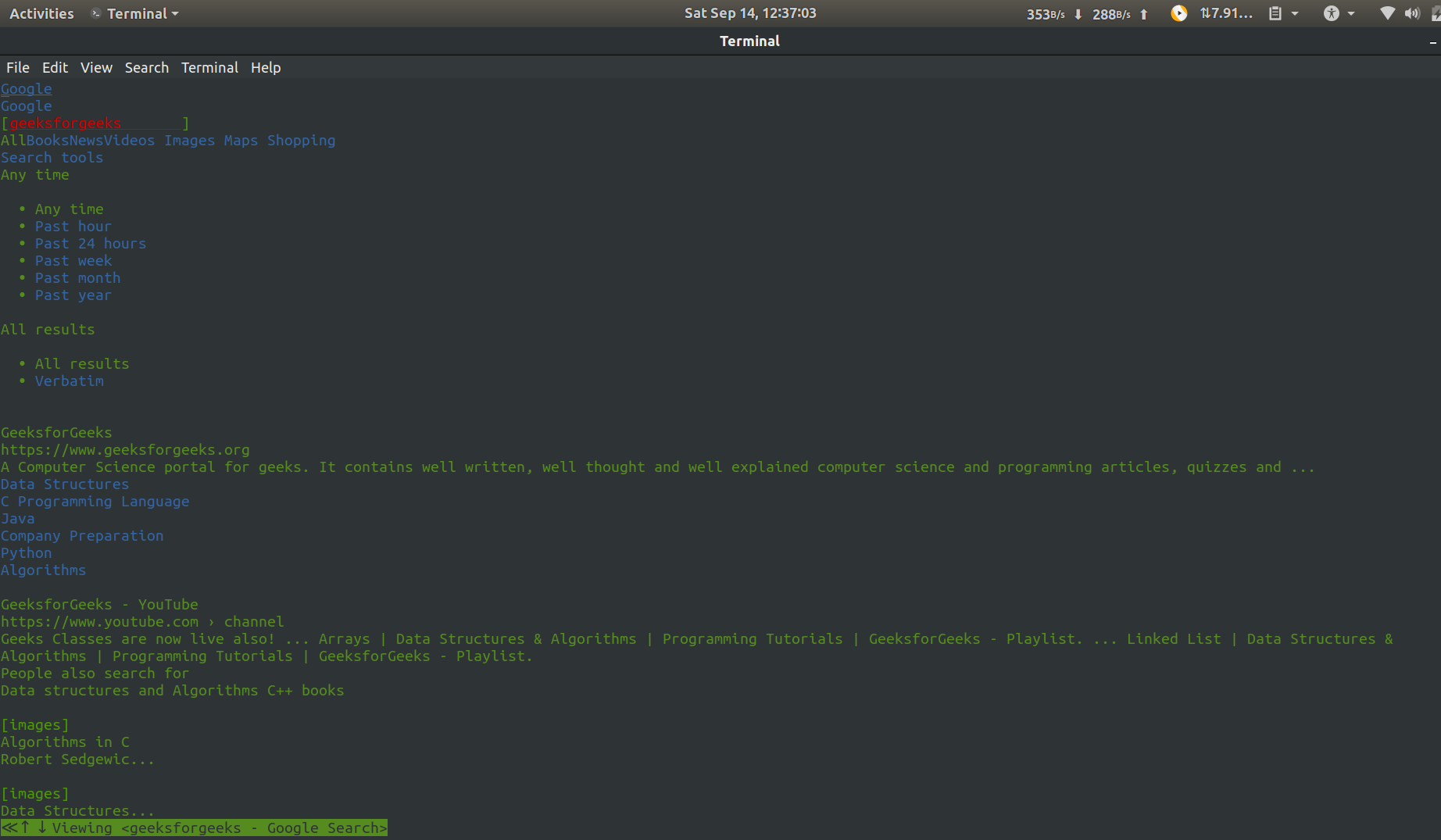Choose the Past month time filter
The height and width of the screenshot is (840, 1441).
pos(78,278)
